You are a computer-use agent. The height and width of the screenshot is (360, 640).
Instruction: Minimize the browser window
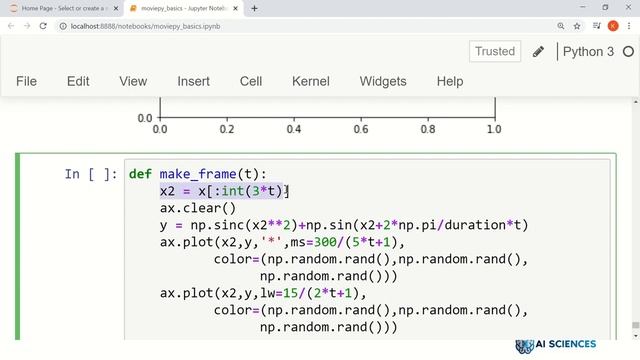coord(582,7)
